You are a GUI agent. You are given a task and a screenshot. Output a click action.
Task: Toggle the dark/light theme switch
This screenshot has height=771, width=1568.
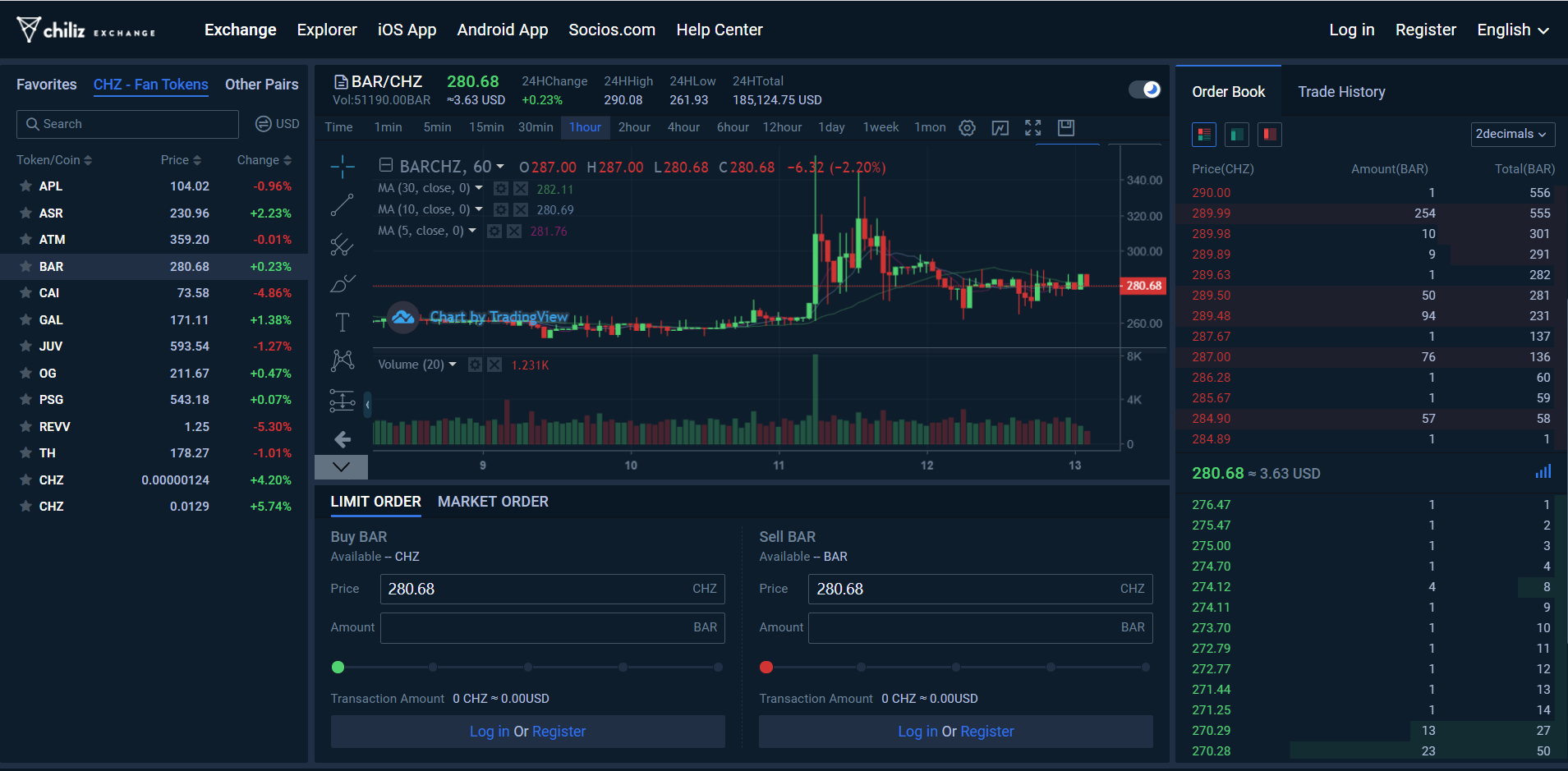(x=1144, y=89)
